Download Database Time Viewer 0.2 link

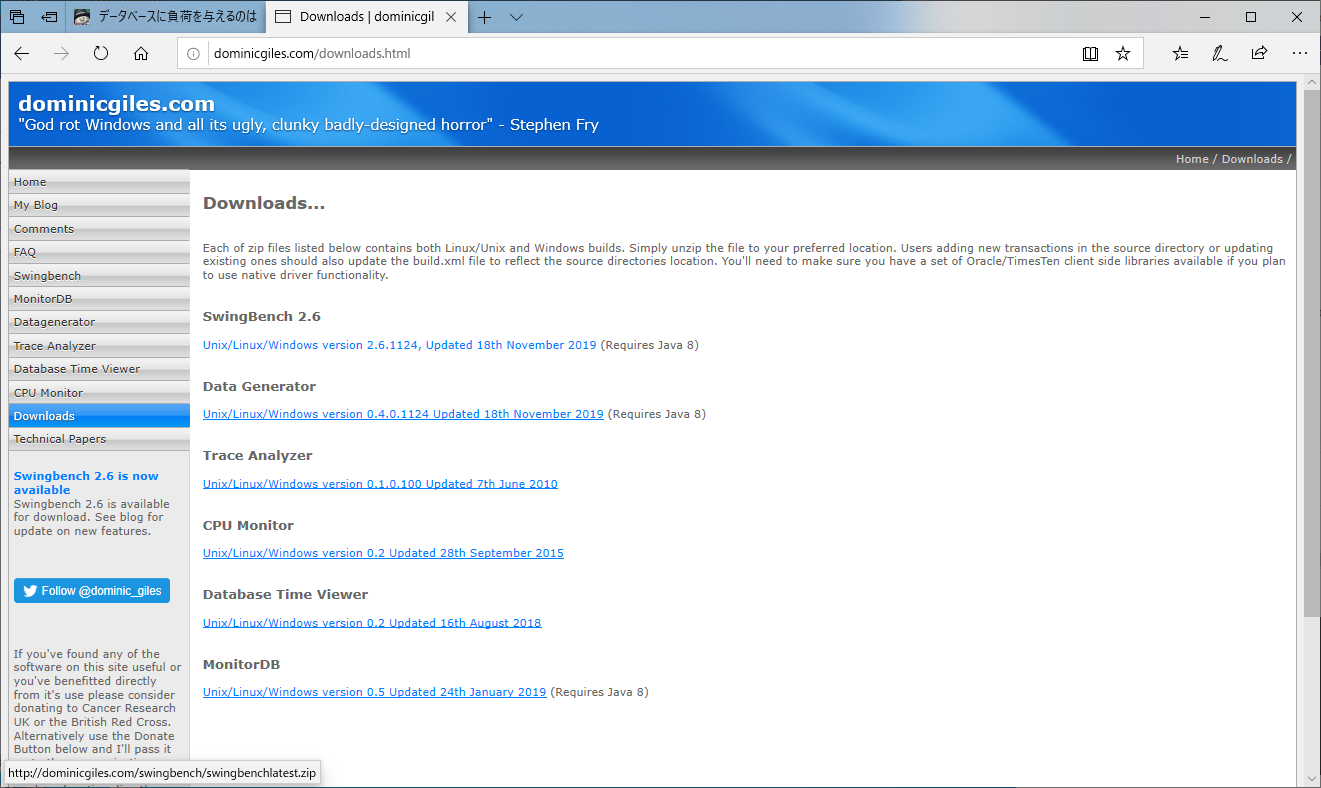click(x=372, y=623)
